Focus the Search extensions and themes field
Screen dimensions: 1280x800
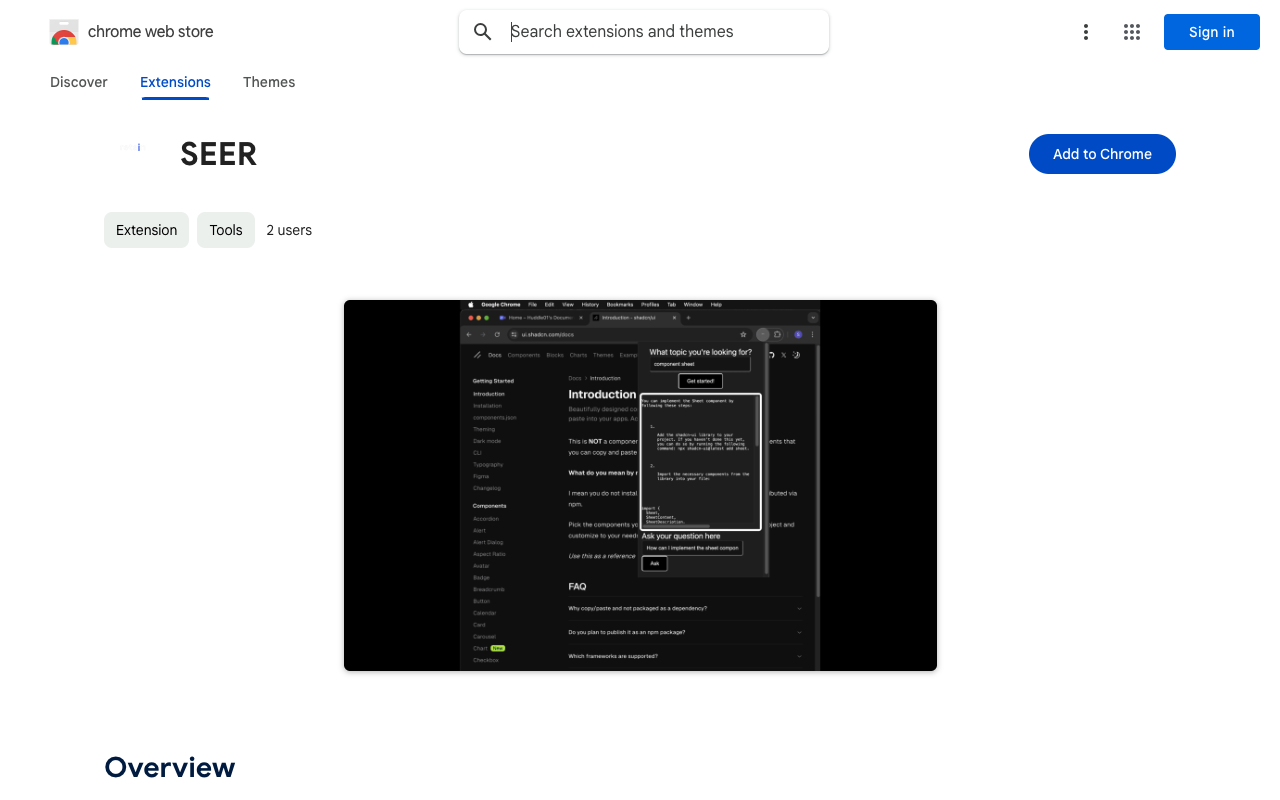(644, 32)
